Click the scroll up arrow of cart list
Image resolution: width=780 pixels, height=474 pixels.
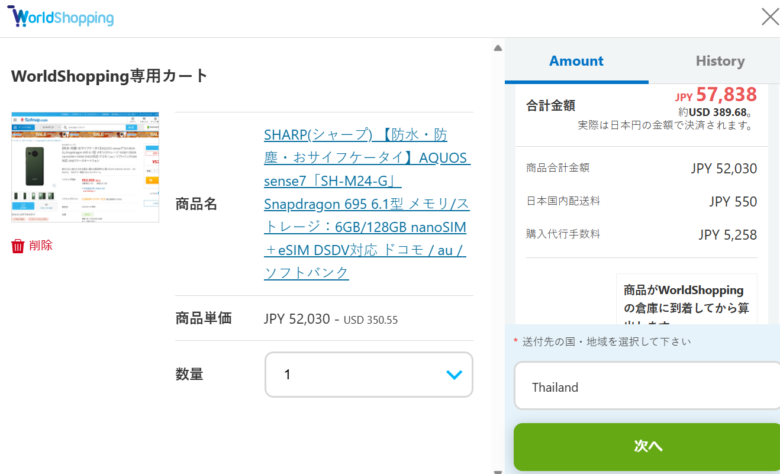497,48
